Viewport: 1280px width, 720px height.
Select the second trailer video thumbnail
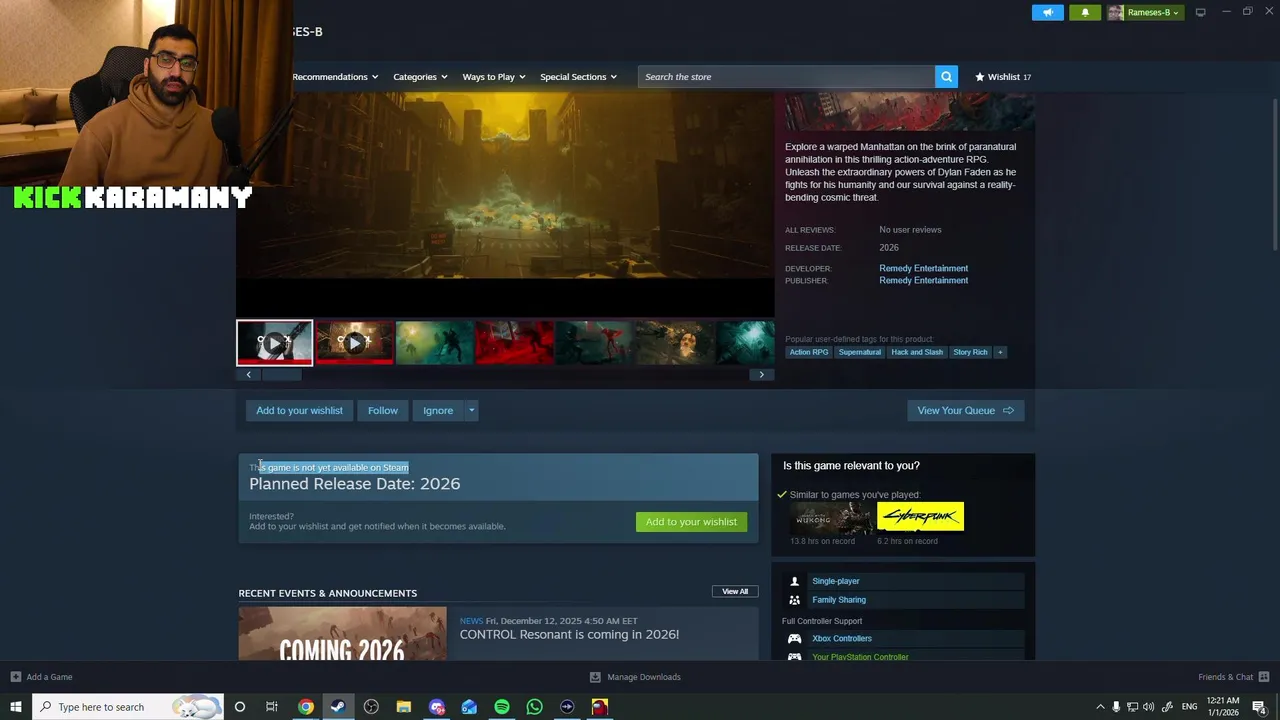pyautogui.click(x=354, y=342)
